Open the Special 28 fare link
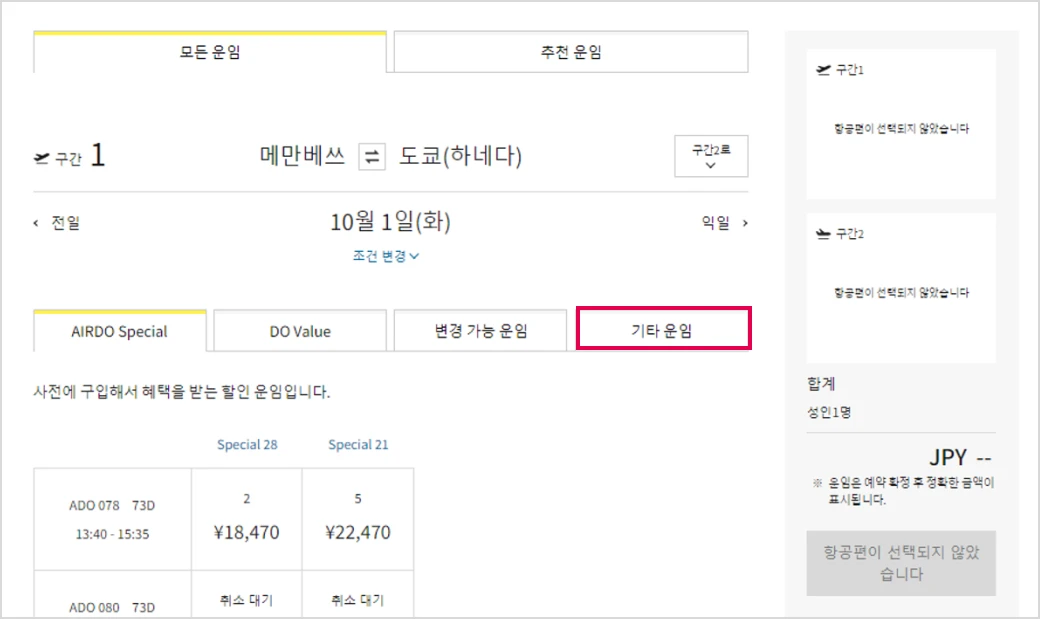Viewport: 1040px width, 619px height. click(247, 445)
